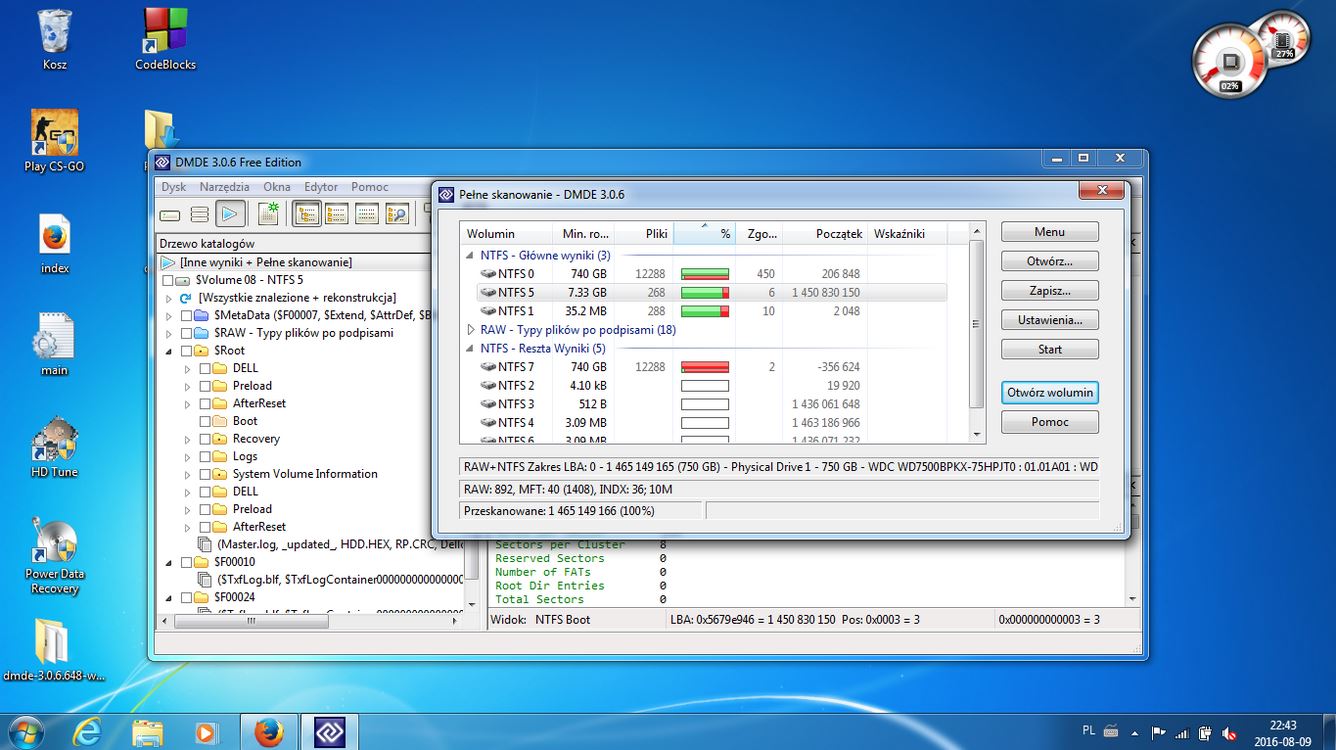Open the Pomoc menu in the menu bar
Screen dimensions: 1336x750
(x=369, y=187)
